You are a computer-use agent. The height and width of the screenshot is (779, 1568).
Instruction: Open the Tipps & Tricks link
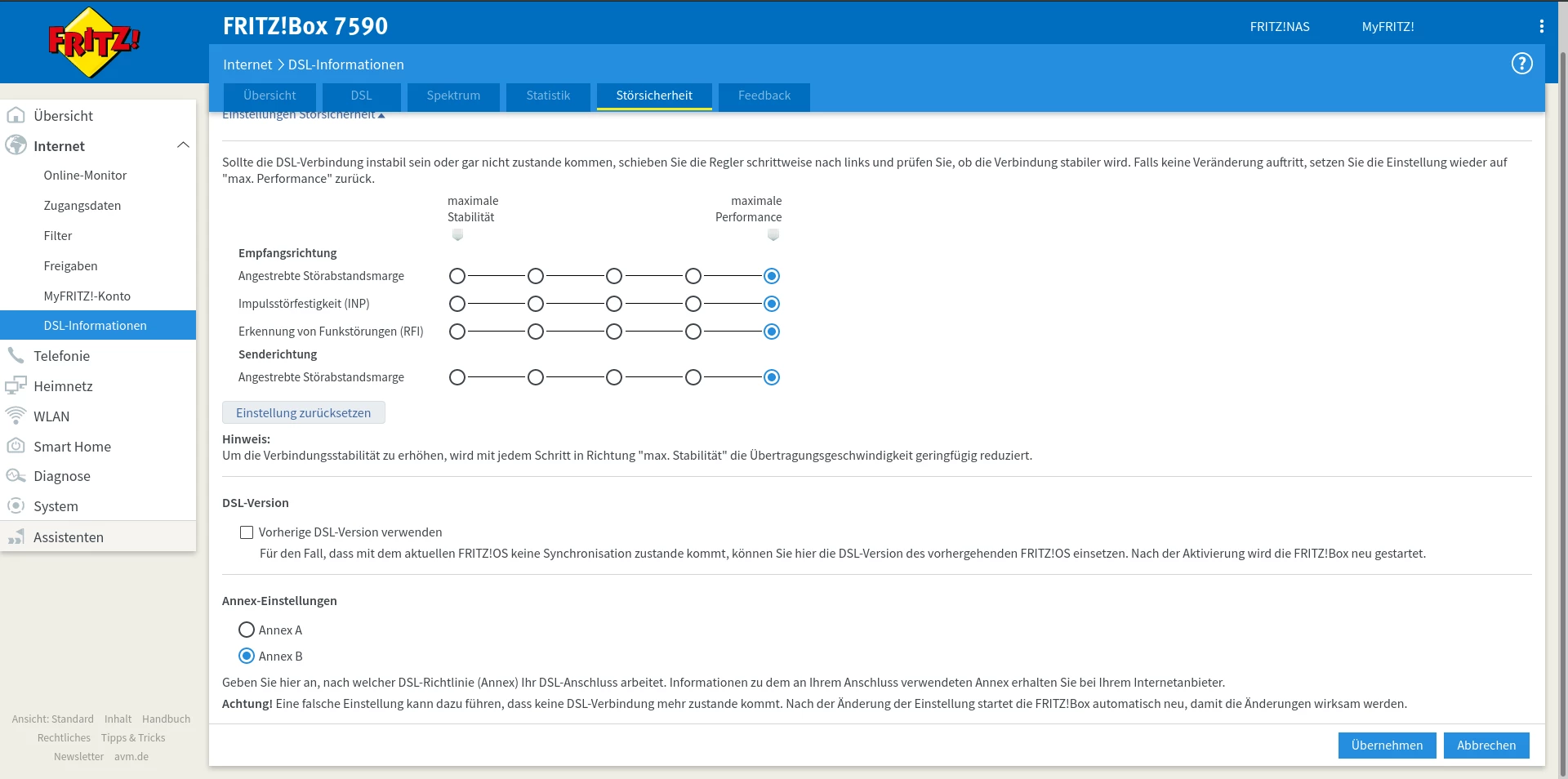[x=133, y=738]
